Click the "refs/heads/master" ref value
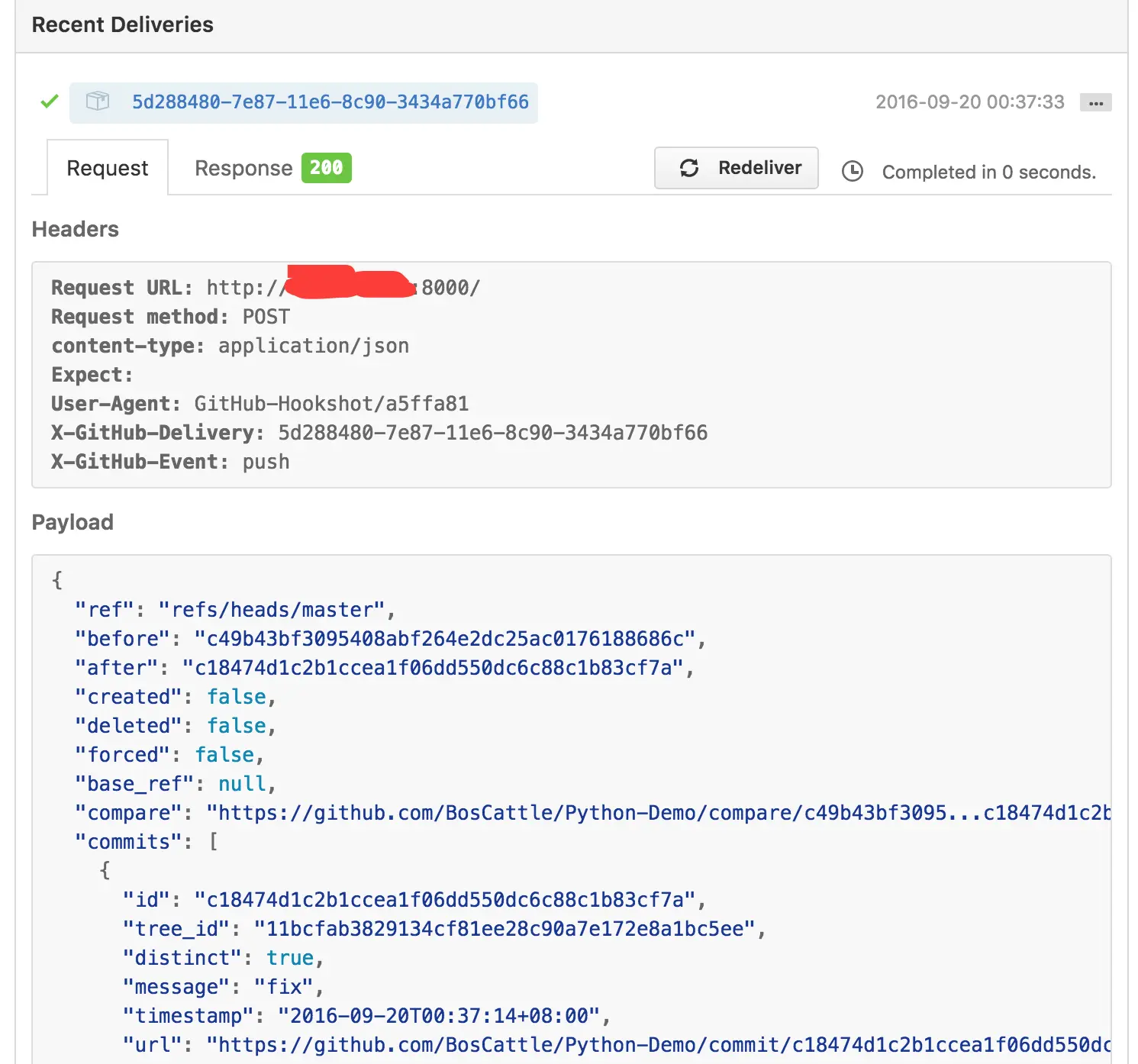 point(271,610)
